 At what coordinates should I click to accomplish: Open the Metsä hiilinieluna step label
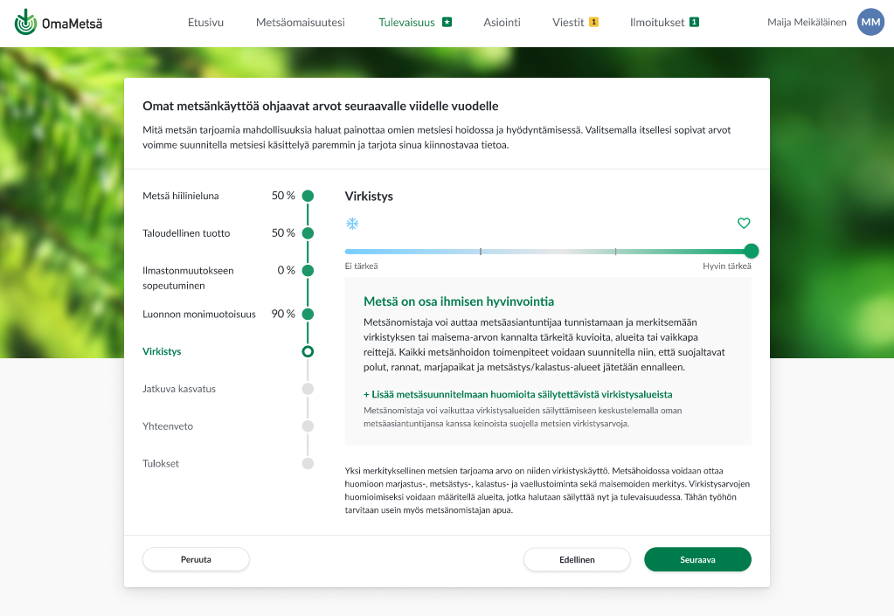(x=181, y=196)
